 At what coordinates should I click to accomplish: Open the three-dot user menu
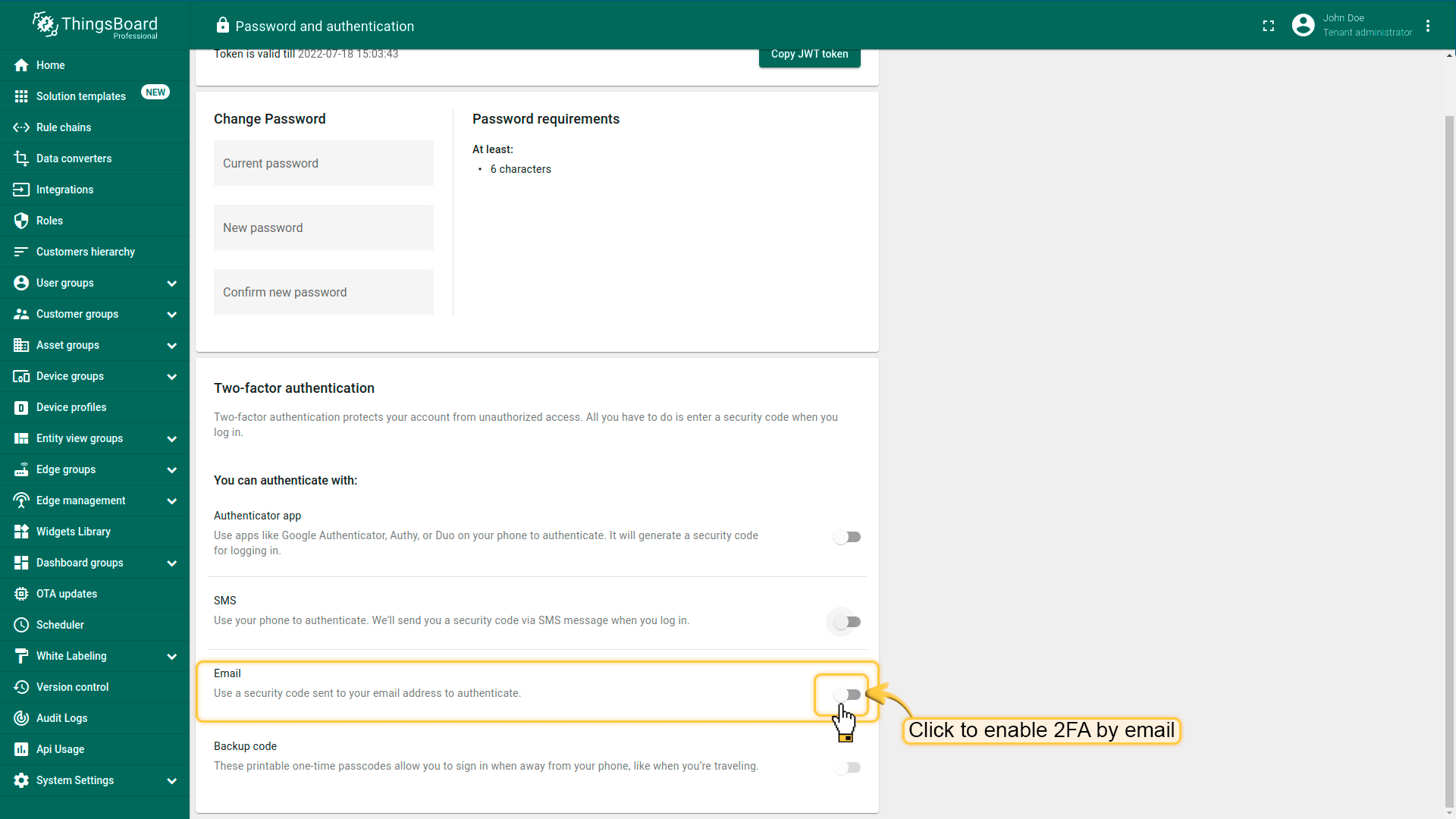point(1428,26)
